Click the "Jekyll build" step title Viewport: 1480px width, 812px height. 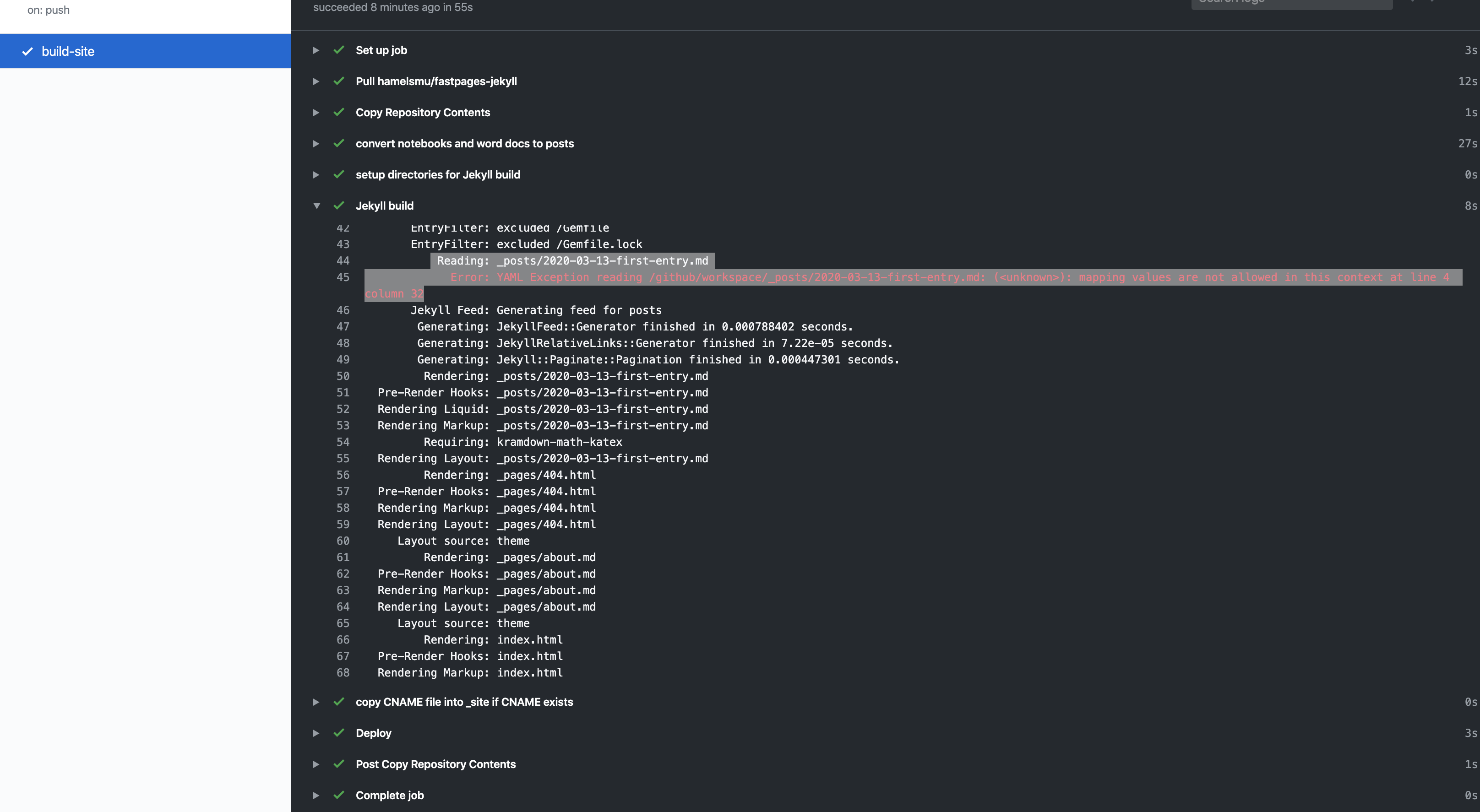click(x=384, y=205)
